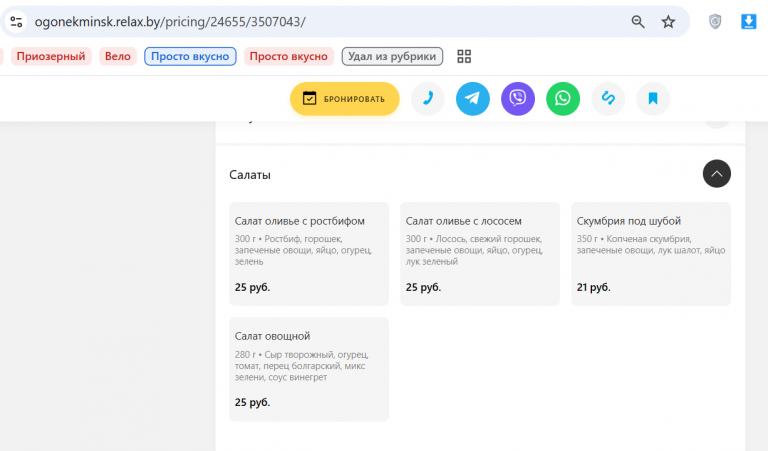Screen dimensions: 768x451
Task: Show all bookmarks grid icon
Action: pyautogui.click(x=464, y=56)
